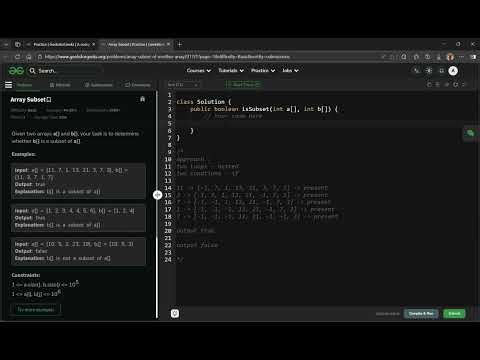Screen dimensions: 480x360
Task: Click the bookmark icon beside the Array Subset title
Action: pyautogui.click(x=142, y=99)
